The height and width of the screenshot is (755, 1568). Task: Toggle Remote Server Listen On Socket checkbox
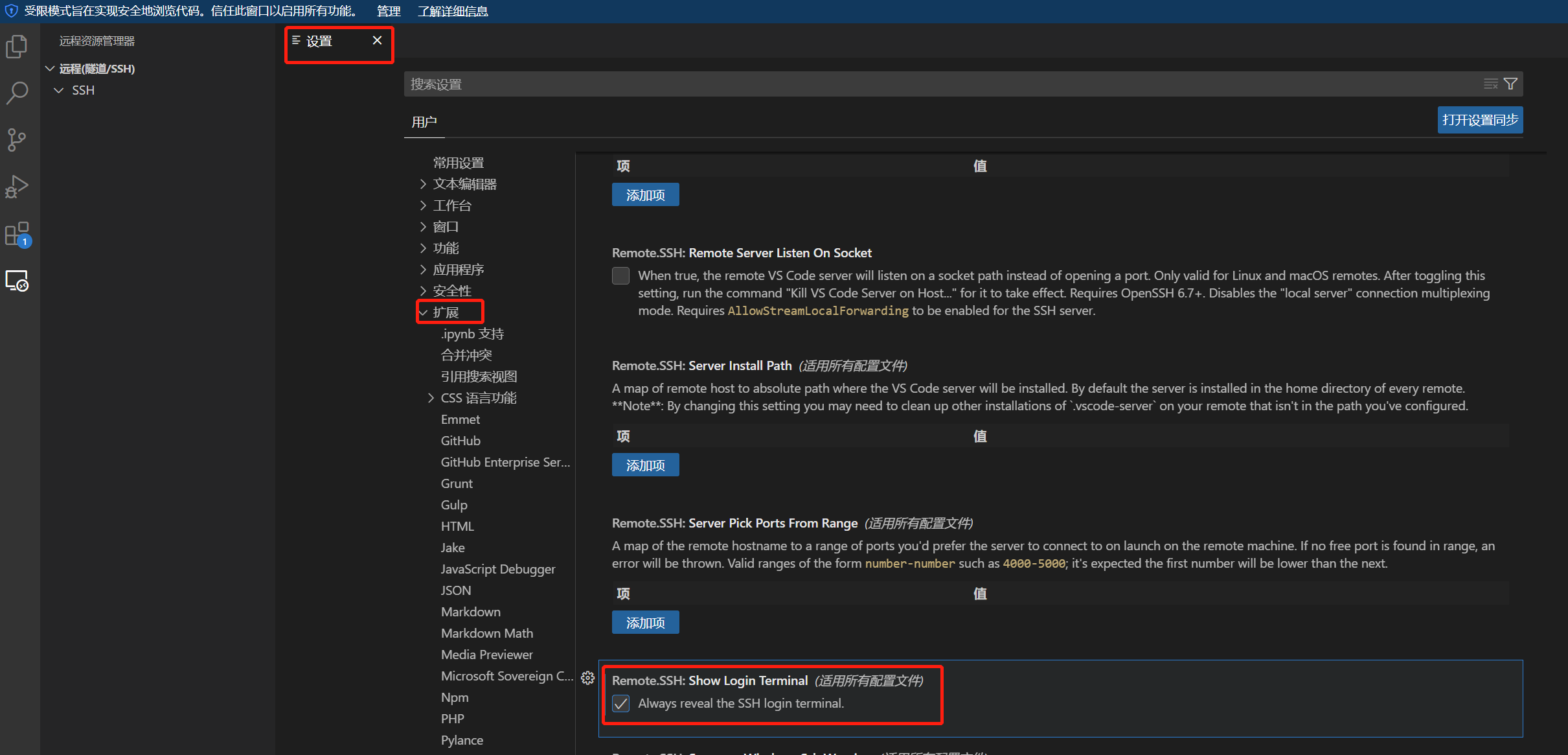pos(620,276)
